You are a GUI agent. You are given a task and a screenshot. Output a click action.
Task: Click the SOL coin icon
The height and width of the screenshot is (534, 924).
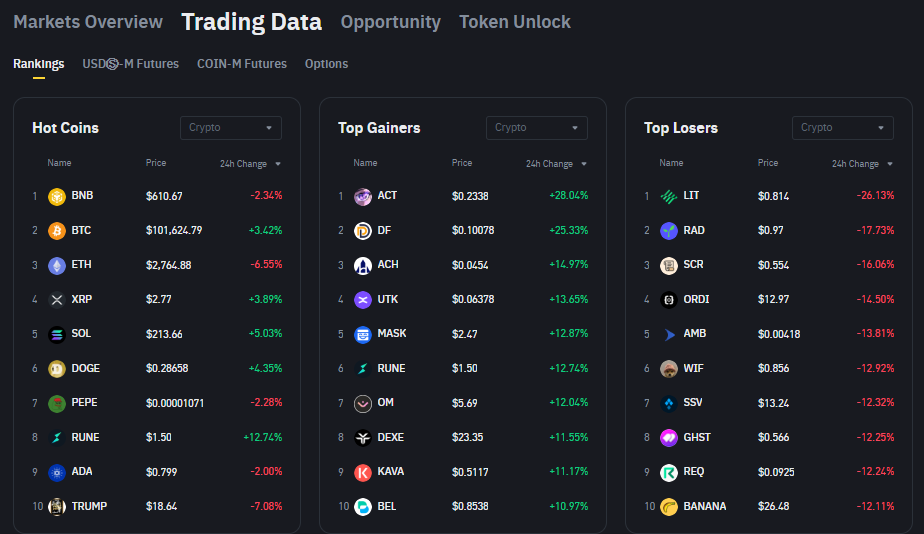coord(57,334)
